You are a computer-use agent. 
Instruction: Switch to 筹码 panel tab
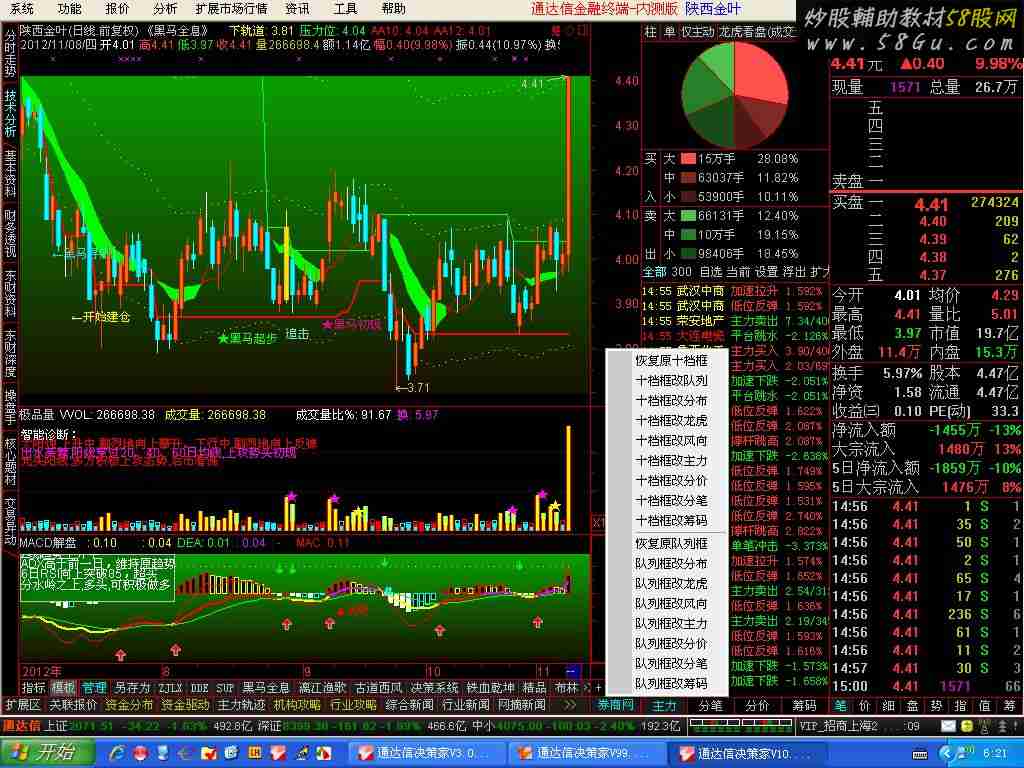(805, 705)
